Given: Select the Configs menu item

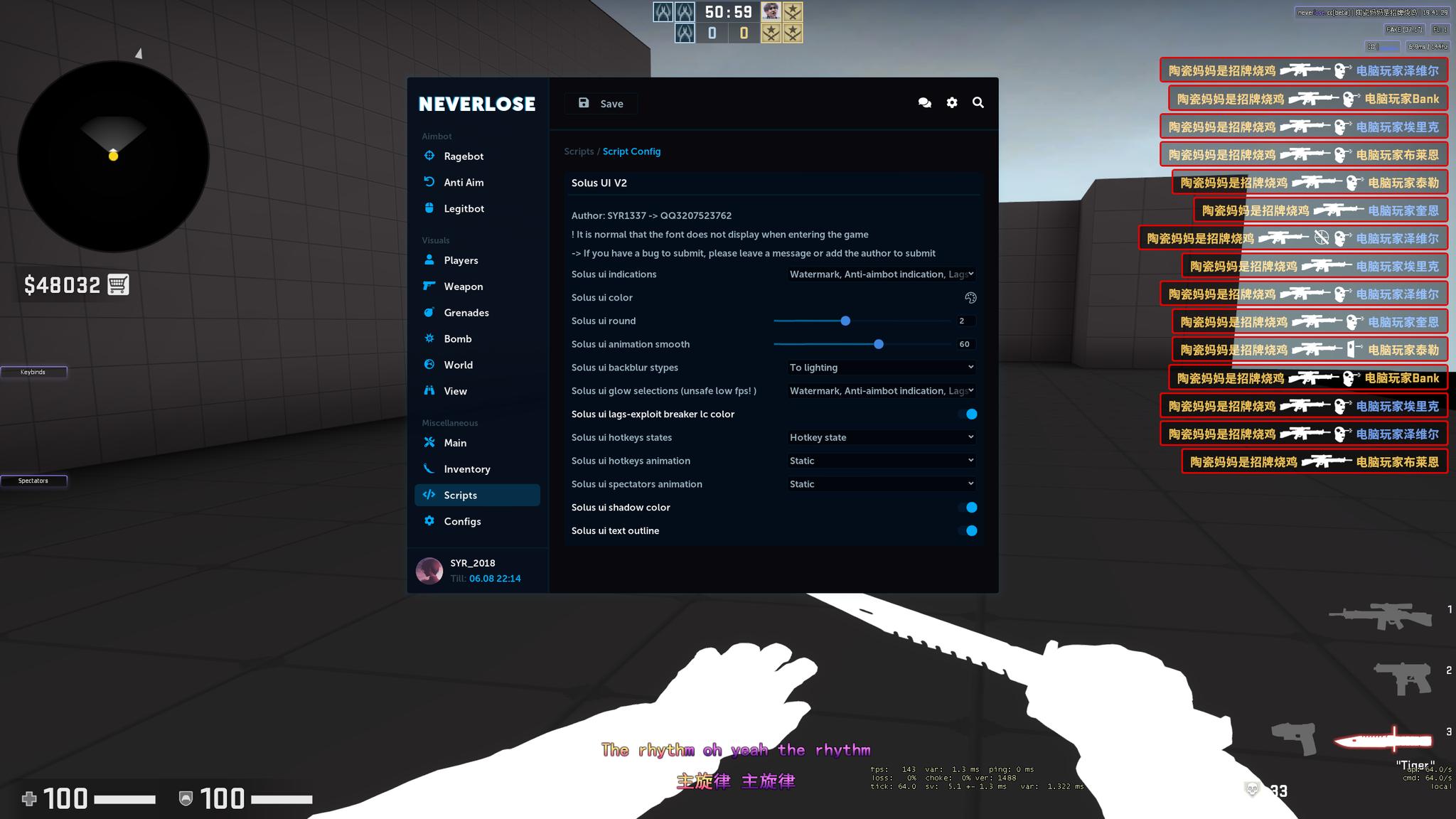Looking at the screenshot, I should click(x=462, y=520).
